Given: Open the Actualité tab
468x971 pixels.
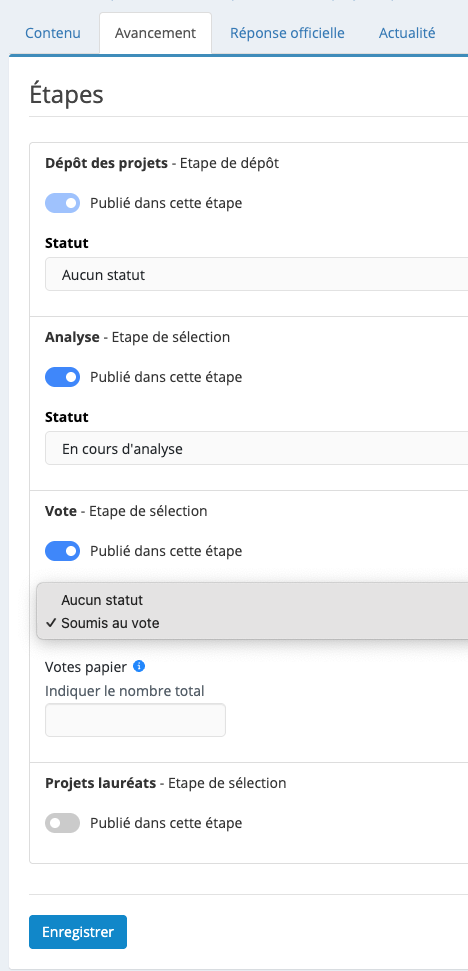Looking at the screenshot, I should click(407, 33).
